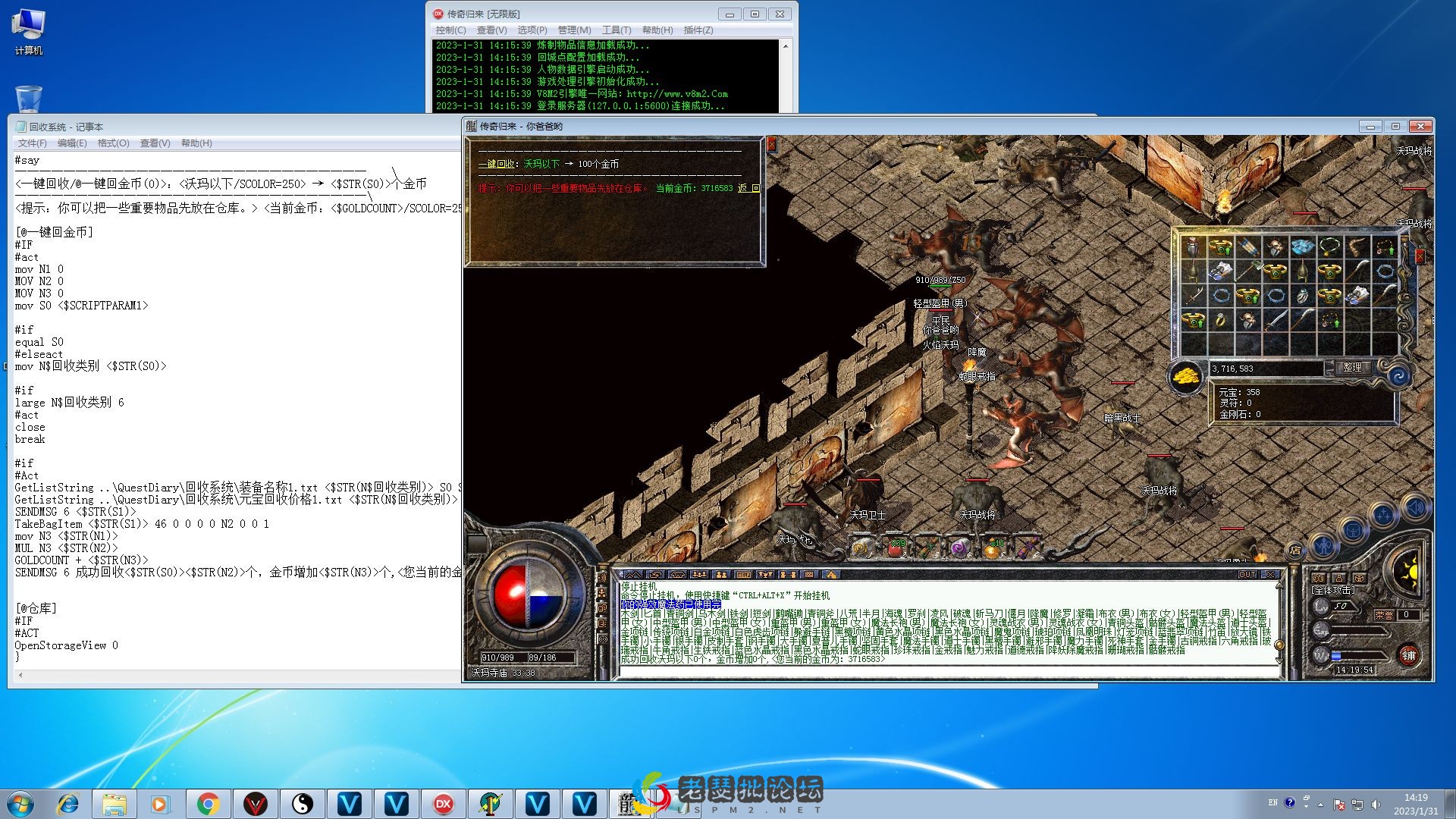Select the potion bottle in first inventory slot

point(1194,246)
